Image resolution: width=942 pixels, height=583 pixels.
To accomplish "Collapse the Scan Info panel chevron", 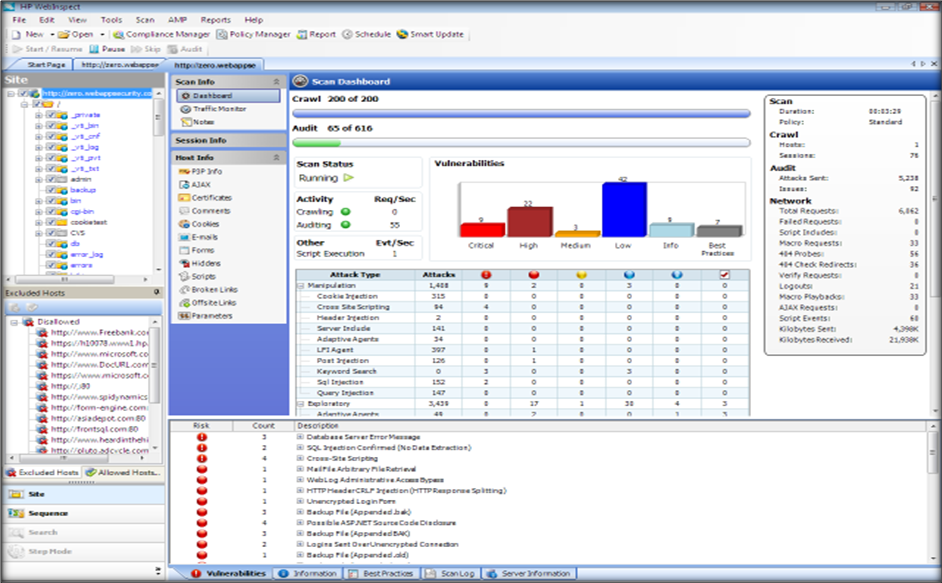I will (x=276, y=81).
